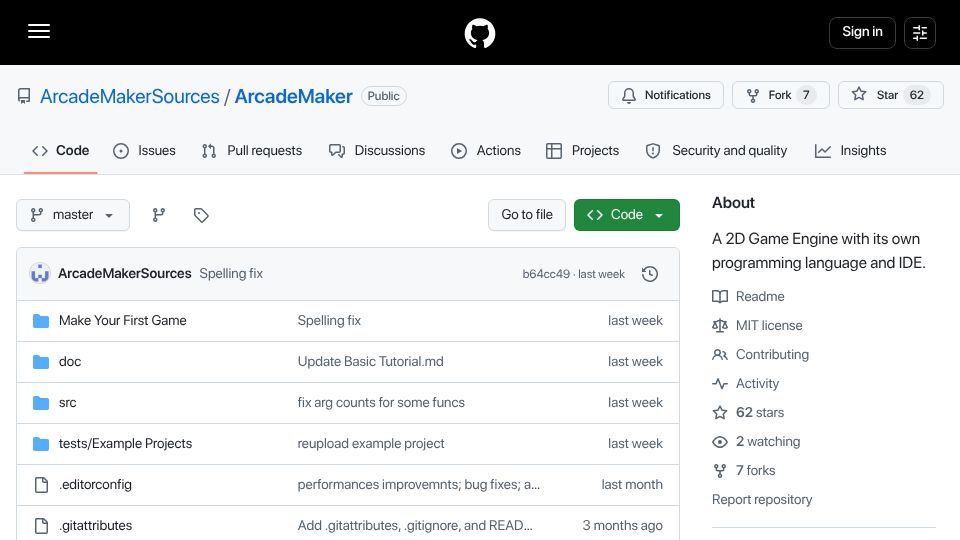Click the folder icon beside src
Image resolution: width=960 pixels, height=540 pixels.
pos(41,403)
